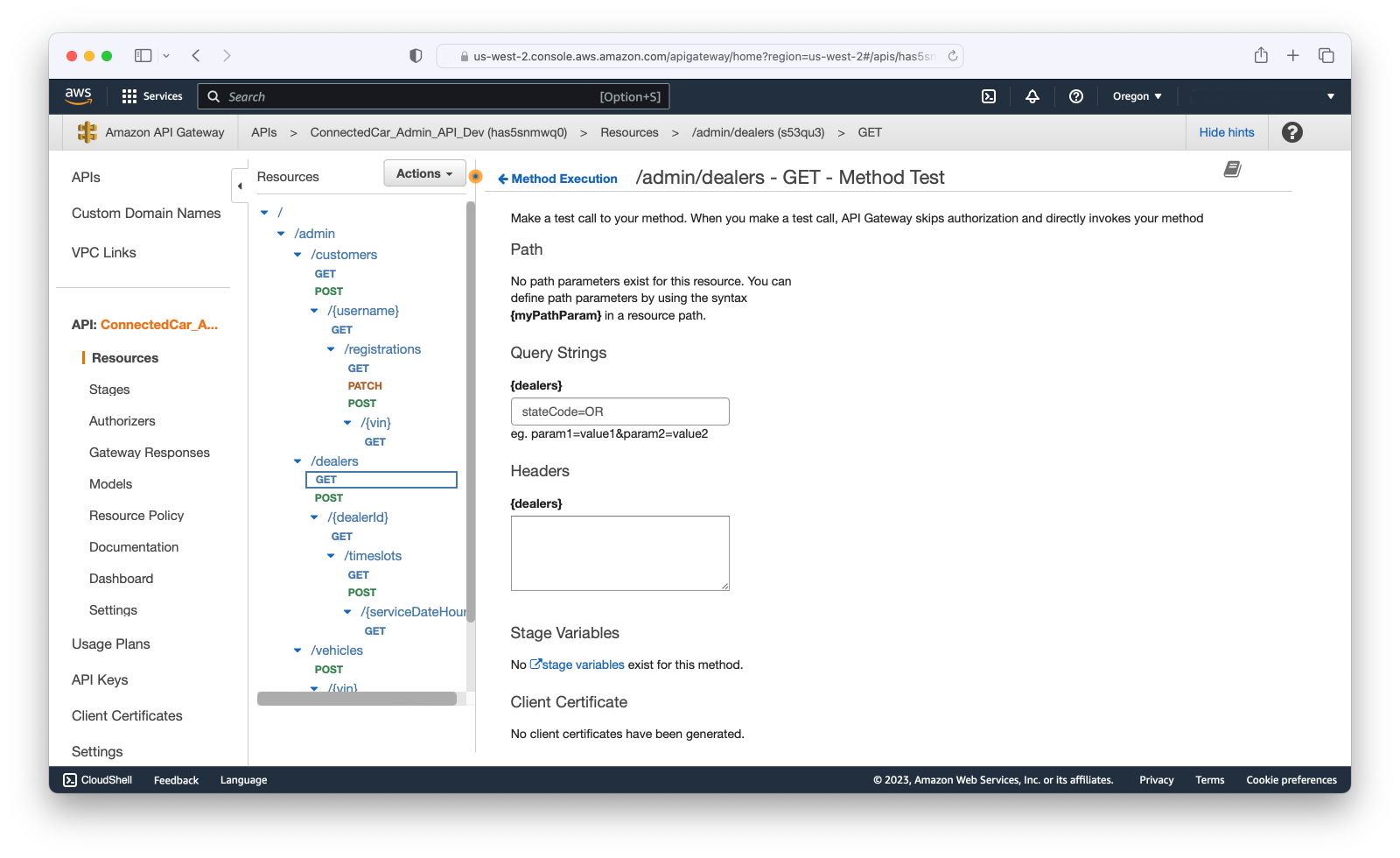Image resolution: width=1400 pixels, height=858 pixels.
Task: Open the Oregon region selector
Action: pos(1137,96)
